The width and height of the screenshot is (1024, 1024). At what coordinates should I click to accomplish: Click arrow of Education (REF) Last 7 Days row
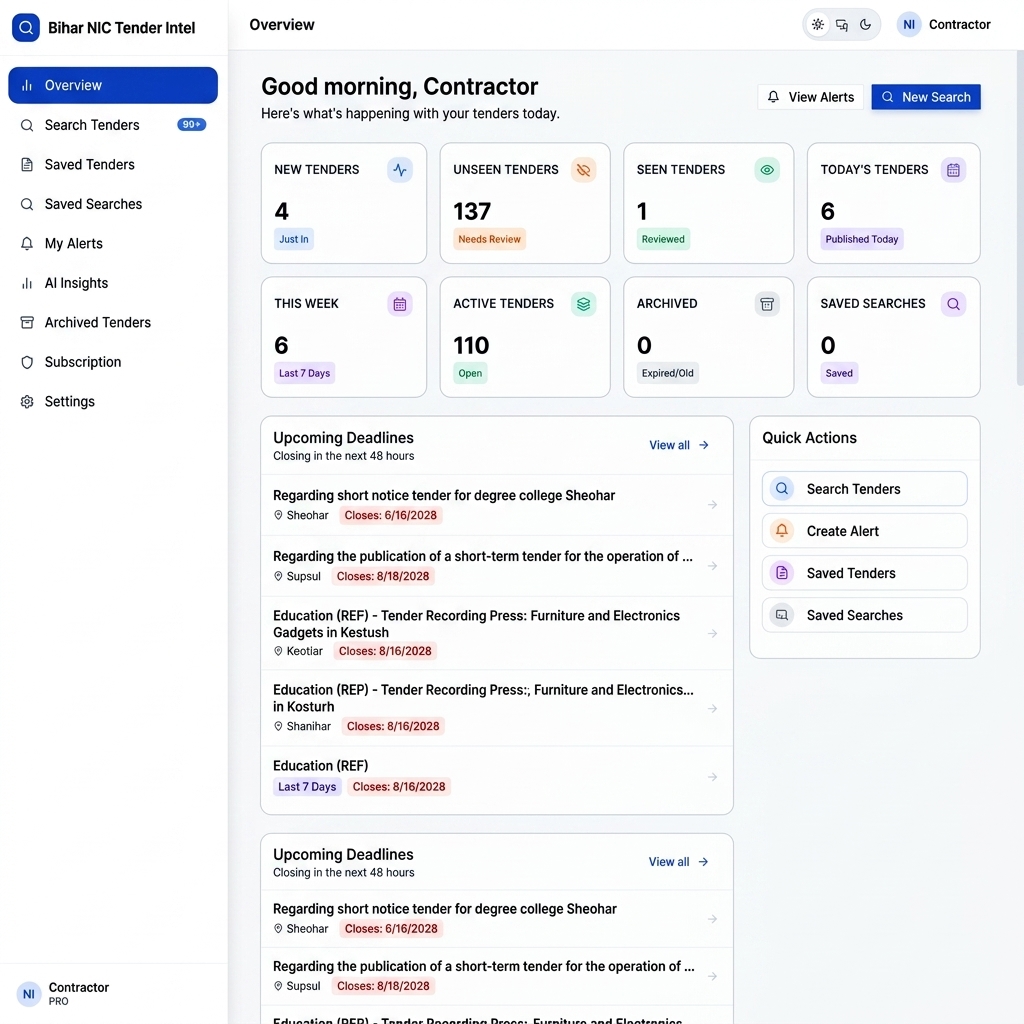pos(712,777)
